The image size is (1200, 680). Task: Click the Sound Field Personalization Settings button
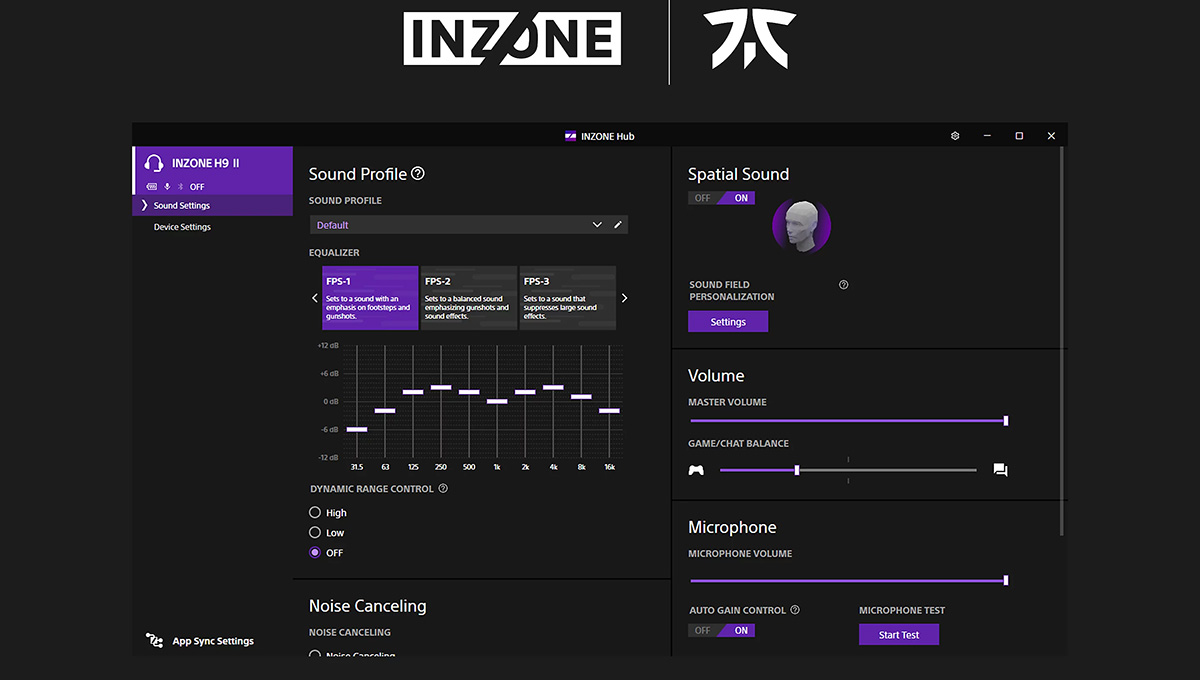point(728,322)
